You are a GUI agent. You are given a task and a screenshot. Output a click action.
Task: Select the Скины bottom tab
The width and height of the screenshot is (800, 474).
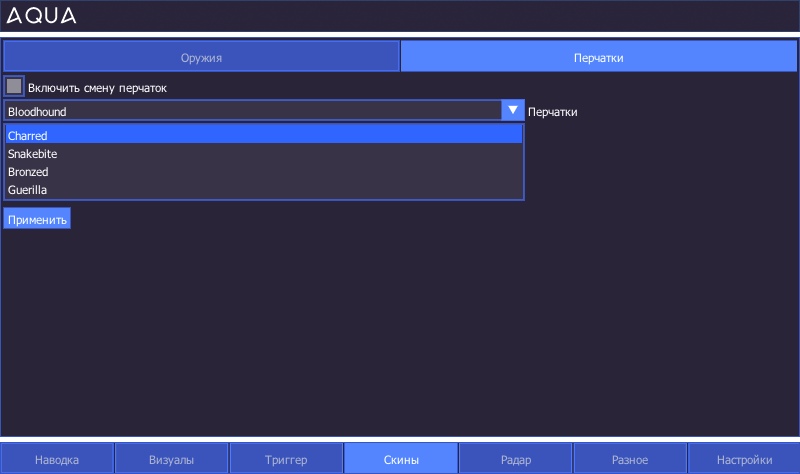(401, 459)
